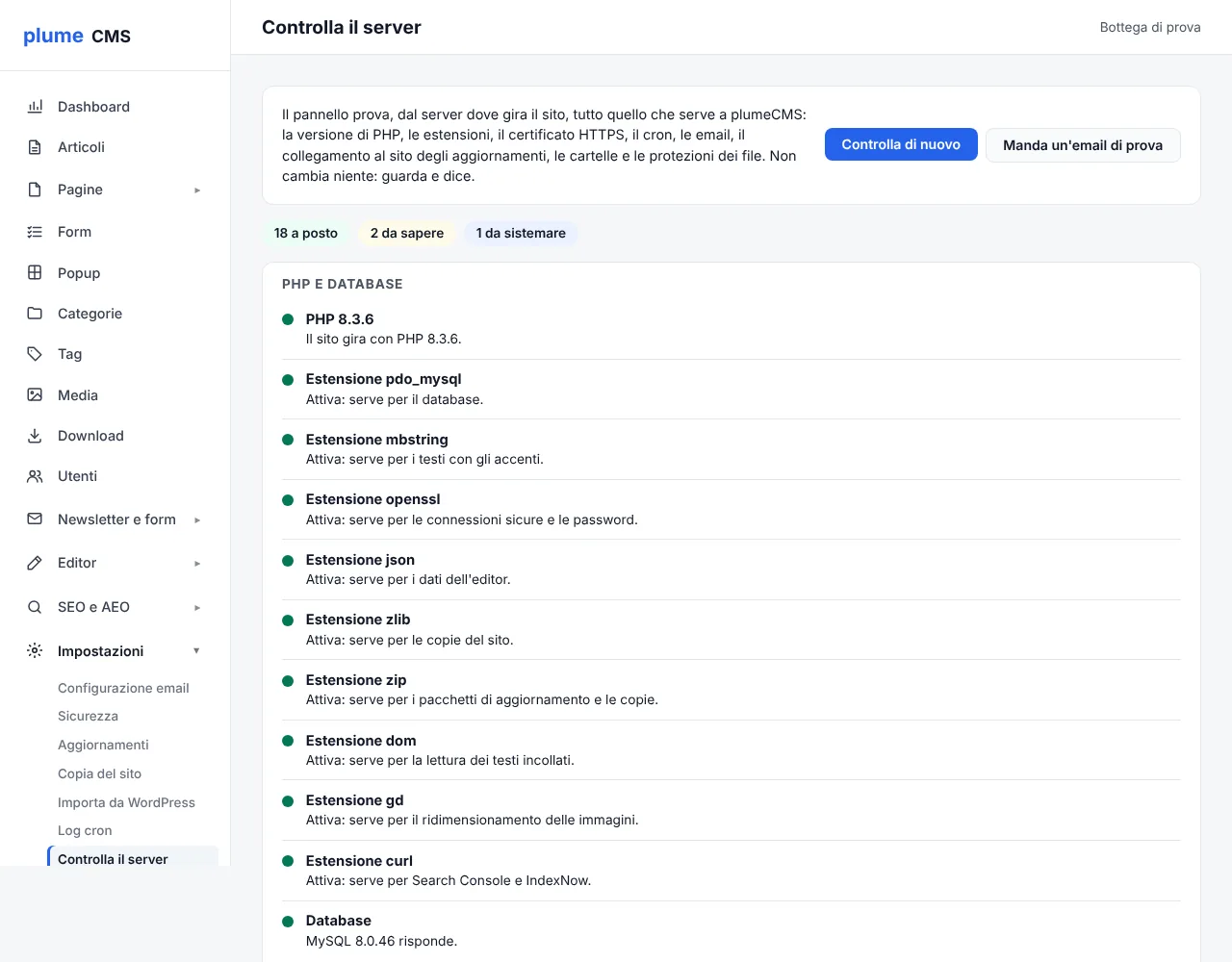The width and height of the screenshot is (1232, 962).
Task: Collapse the Impostazioni submenu arrow
Action: pos(196,651)
